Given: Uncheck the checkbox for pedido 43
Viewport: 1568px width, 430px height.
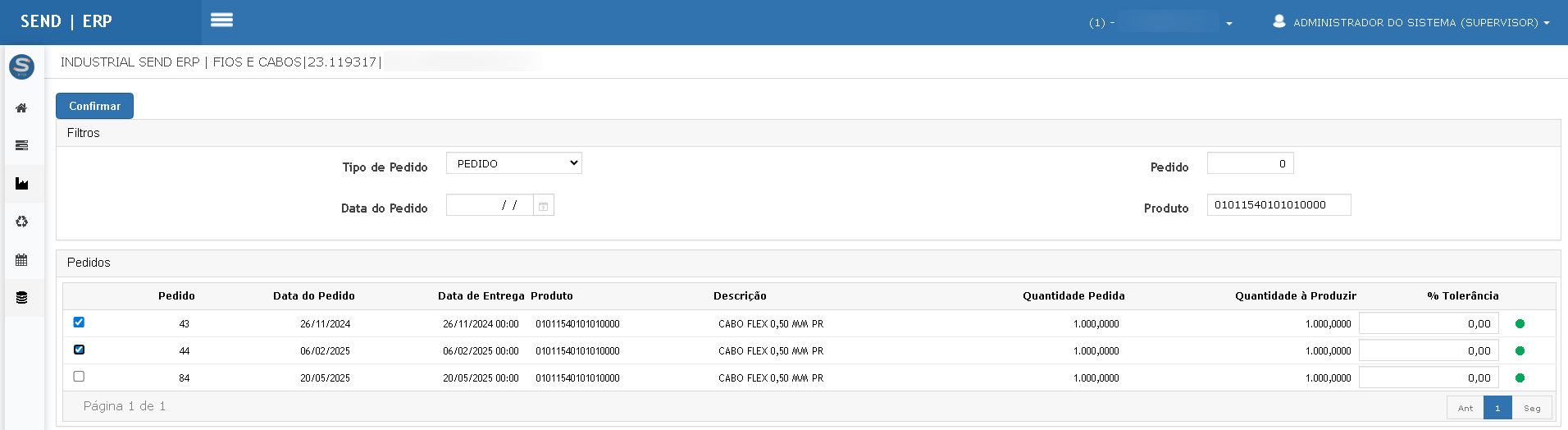Looking at the screenshot, I should [x=79, y=322].
